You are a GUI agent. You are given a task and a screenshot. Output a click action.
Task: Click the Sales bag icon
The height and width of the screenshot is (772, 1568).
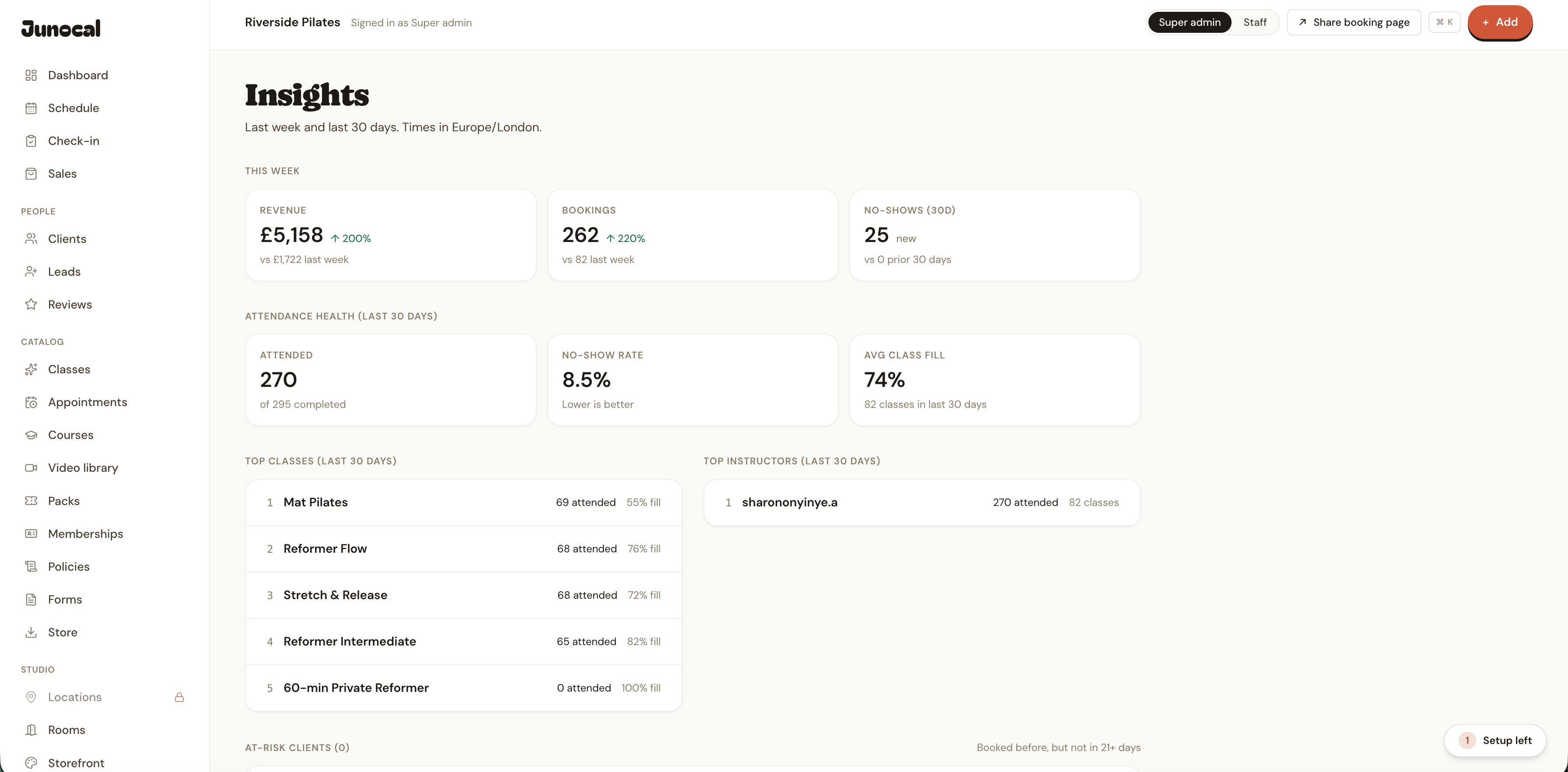point(31,173)
